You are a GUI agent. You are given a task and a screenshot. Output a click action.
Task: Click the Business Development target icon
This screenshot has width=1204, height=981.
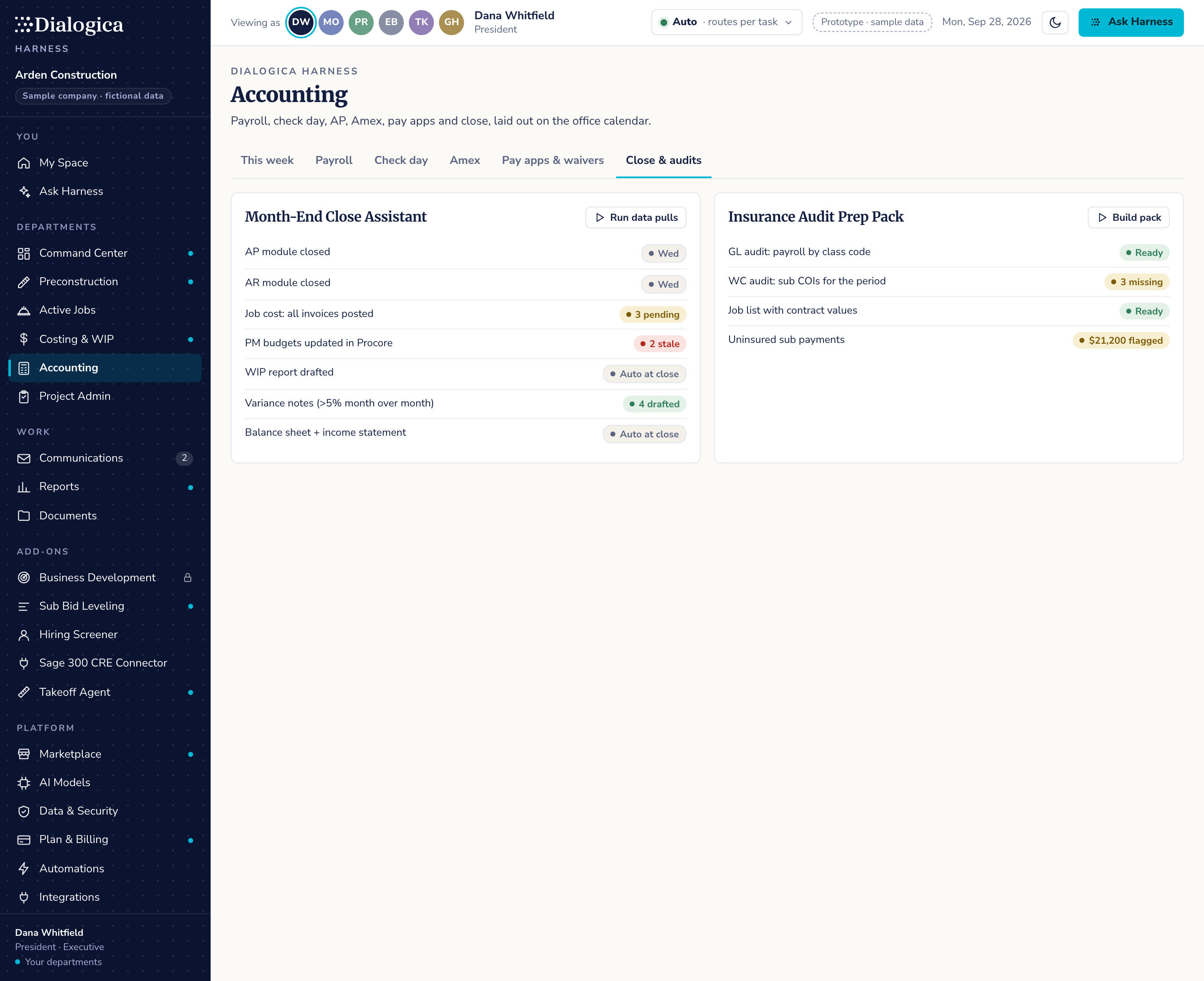24,577
